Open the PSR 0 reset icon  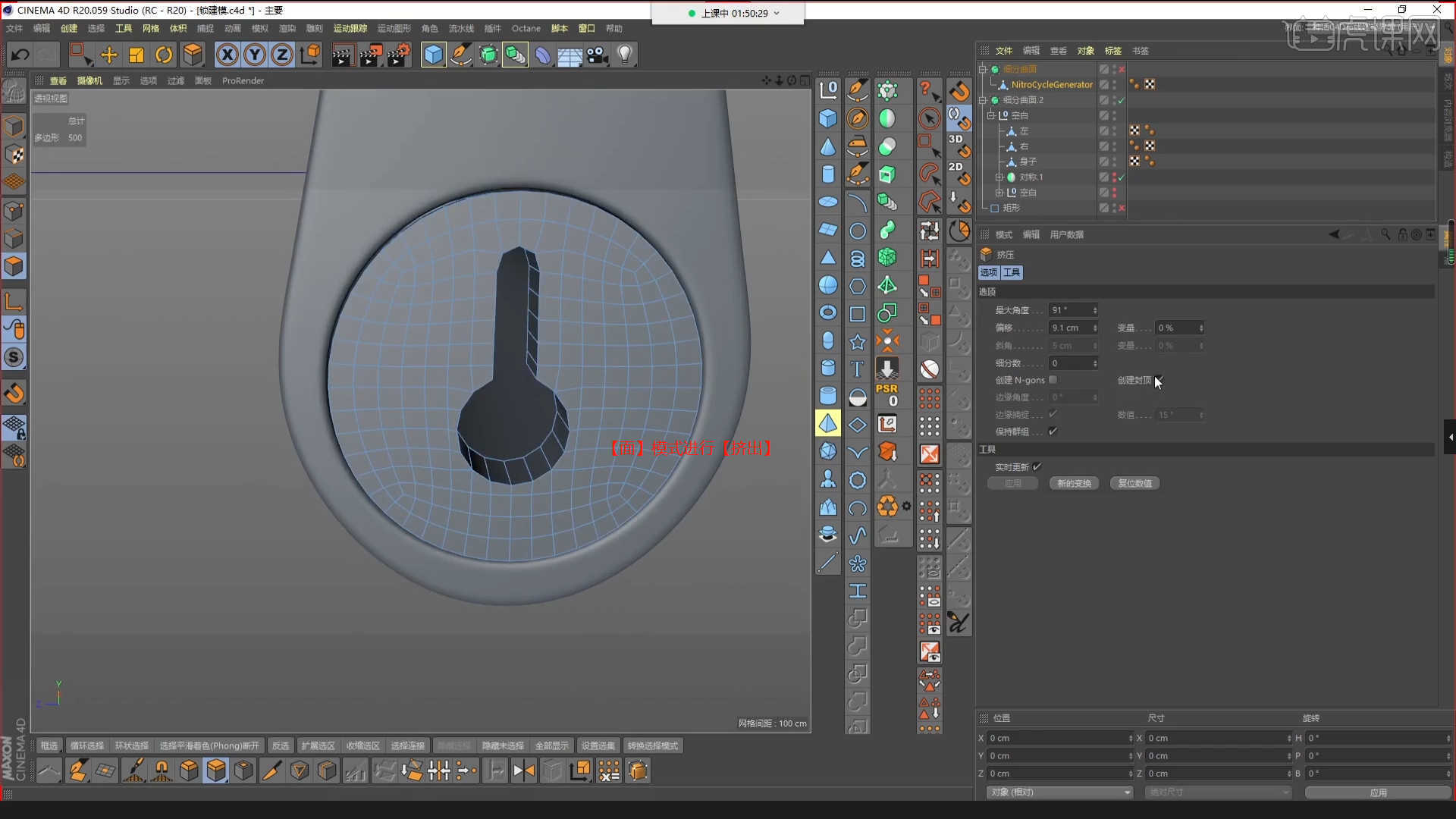pyautogui.click(x=886, y=395)
